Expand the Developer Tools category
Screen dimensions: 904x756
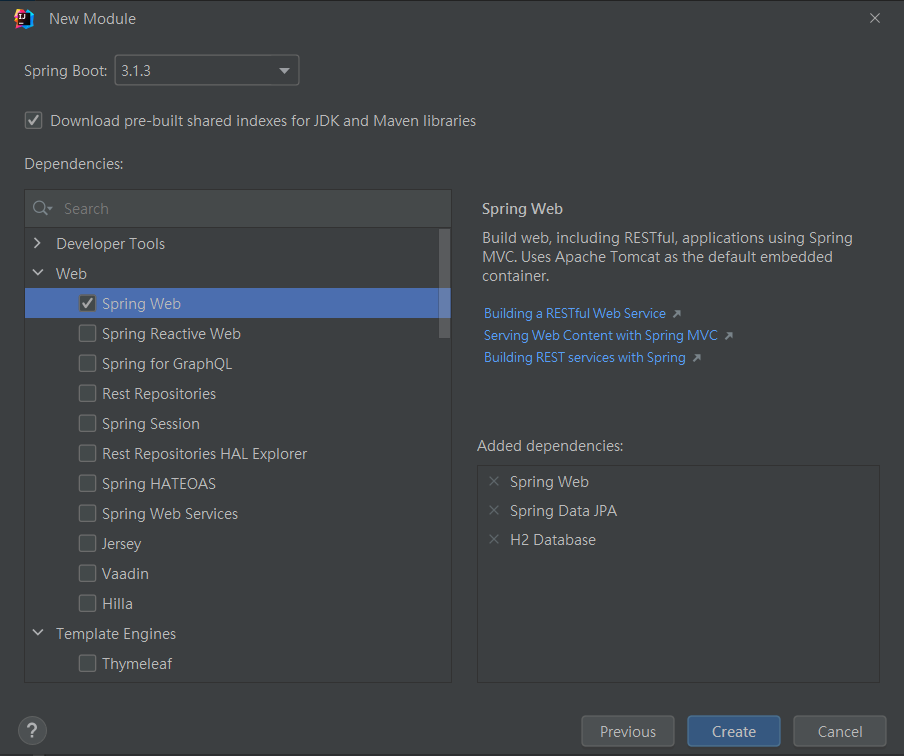pos(37,243)
